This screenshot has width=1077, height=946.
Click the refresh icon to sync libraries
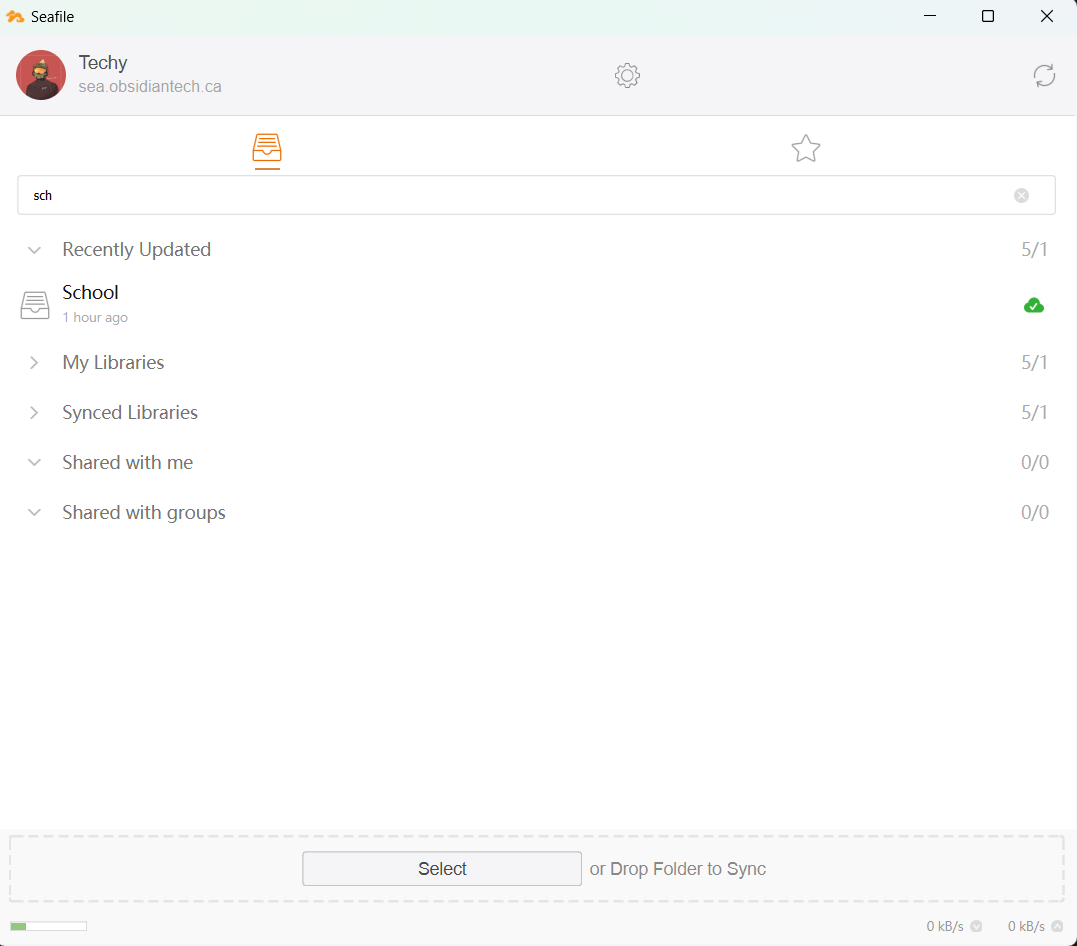pos(1044,75)
